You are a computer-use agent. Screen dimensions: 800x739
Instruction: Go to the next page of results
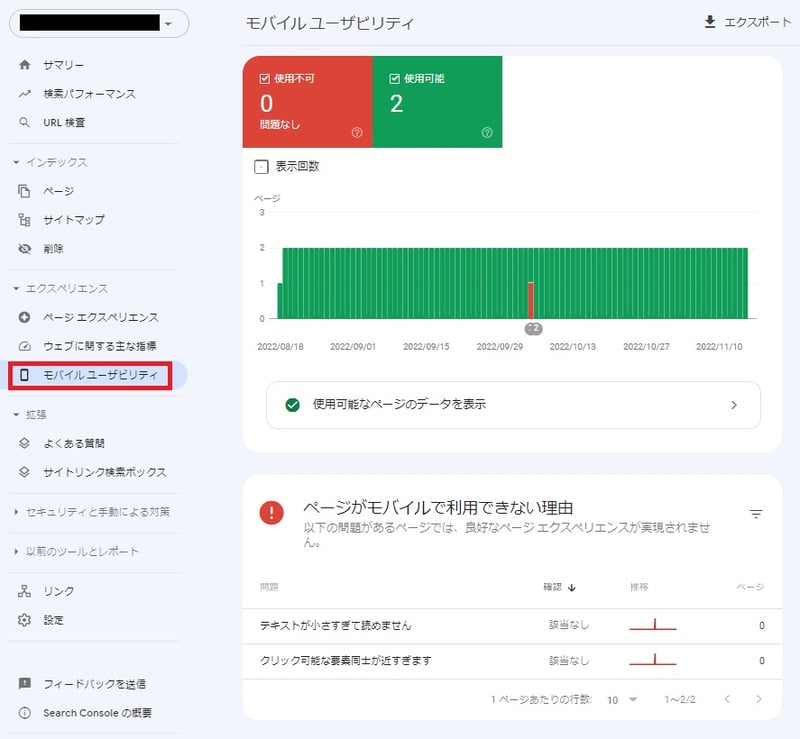point(759,699)
